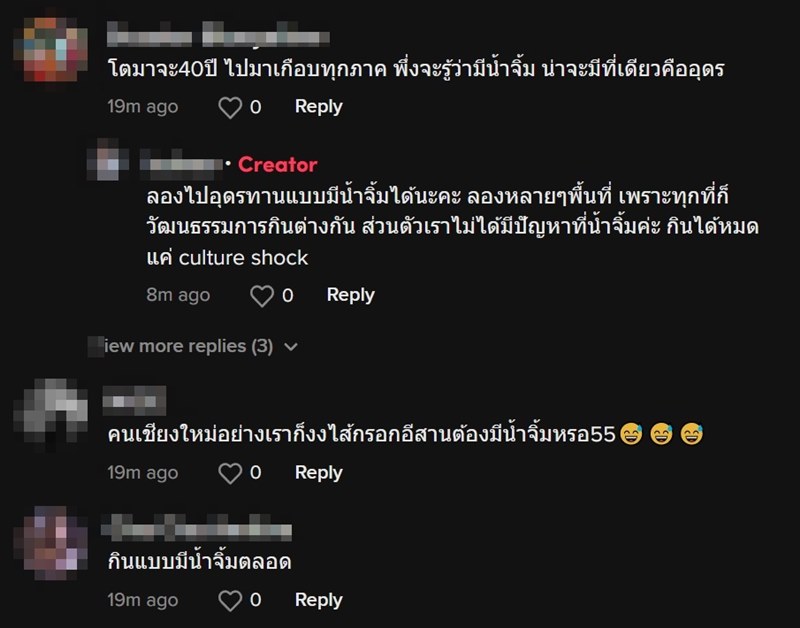Toggle like count on the creator's reply
Screen dimensions: 800x628
pos(261,296)
